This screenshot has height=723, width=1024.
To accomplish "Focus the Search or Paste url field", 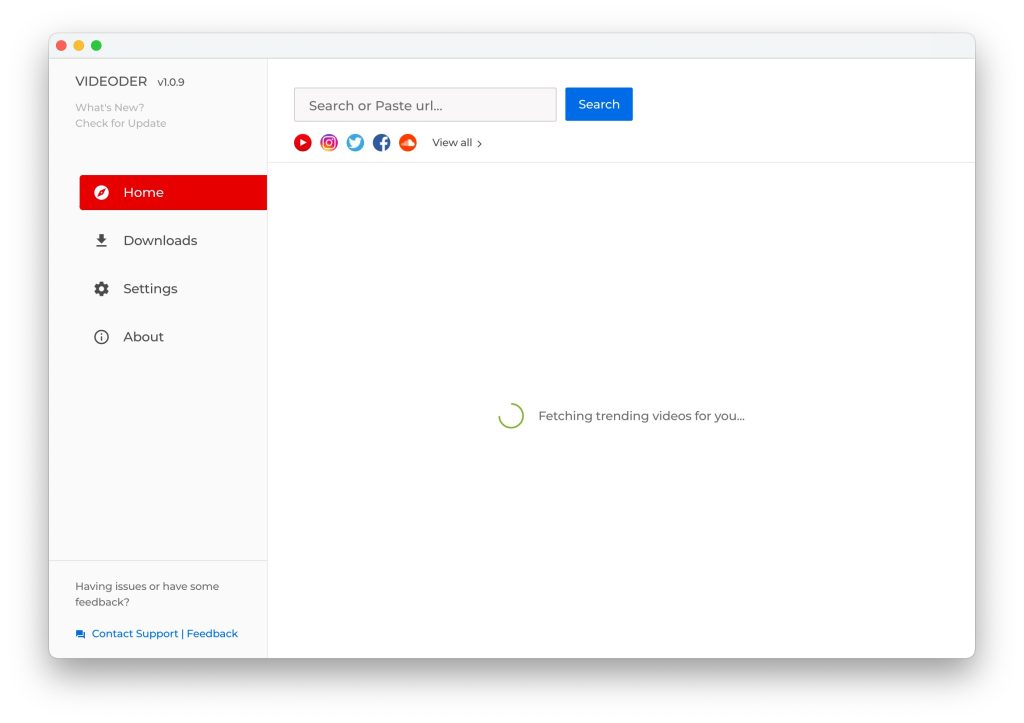I will pyautogui.click(x=425, y=104).
